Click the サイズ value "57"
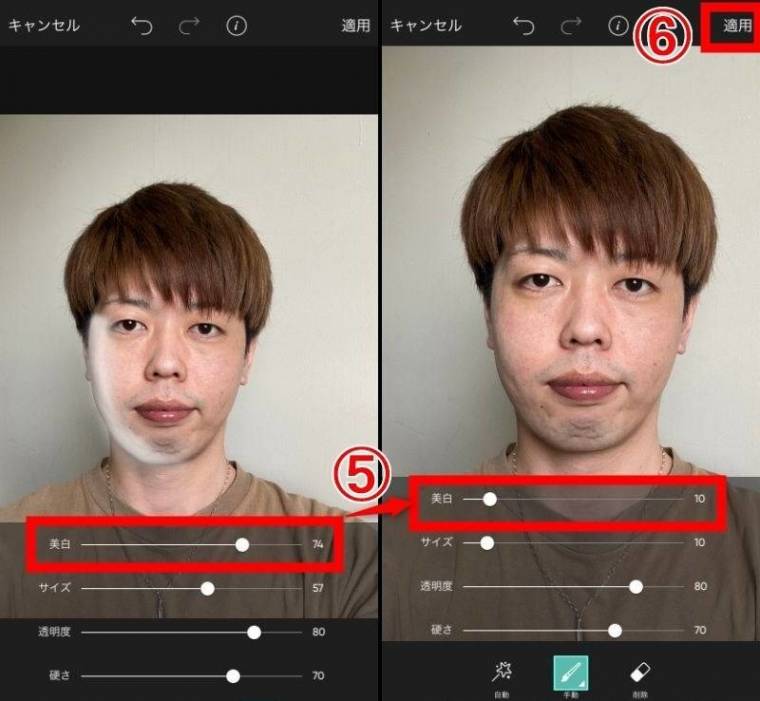760x701 pixels. tap(317, 589)
